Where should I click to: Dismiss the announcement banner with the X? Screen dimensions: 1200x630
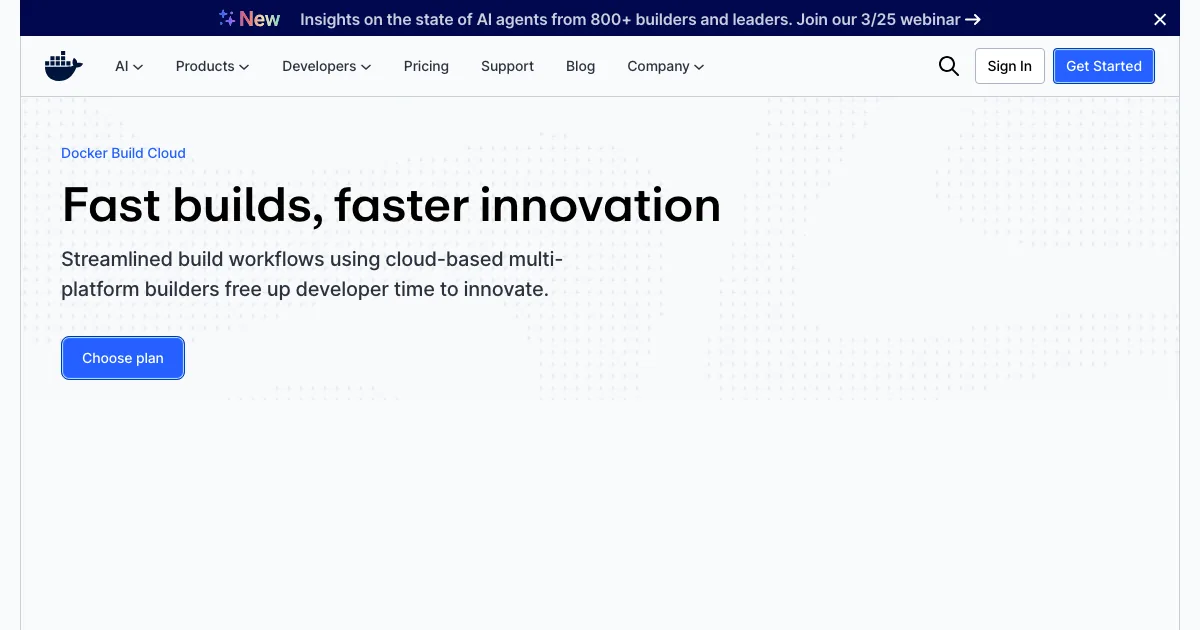pos(1160,19)
